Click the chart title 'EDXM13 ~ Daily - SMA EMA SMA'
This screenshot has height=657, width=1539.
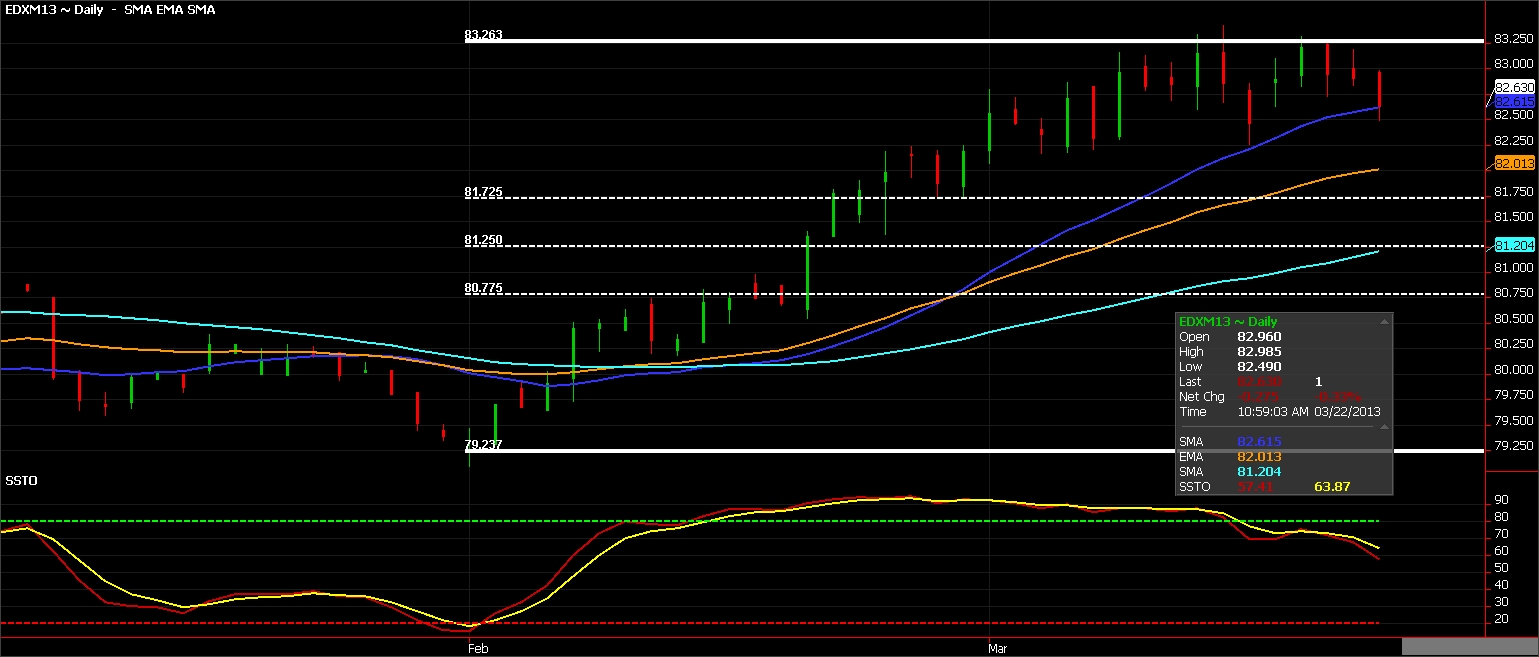[109, 9]
